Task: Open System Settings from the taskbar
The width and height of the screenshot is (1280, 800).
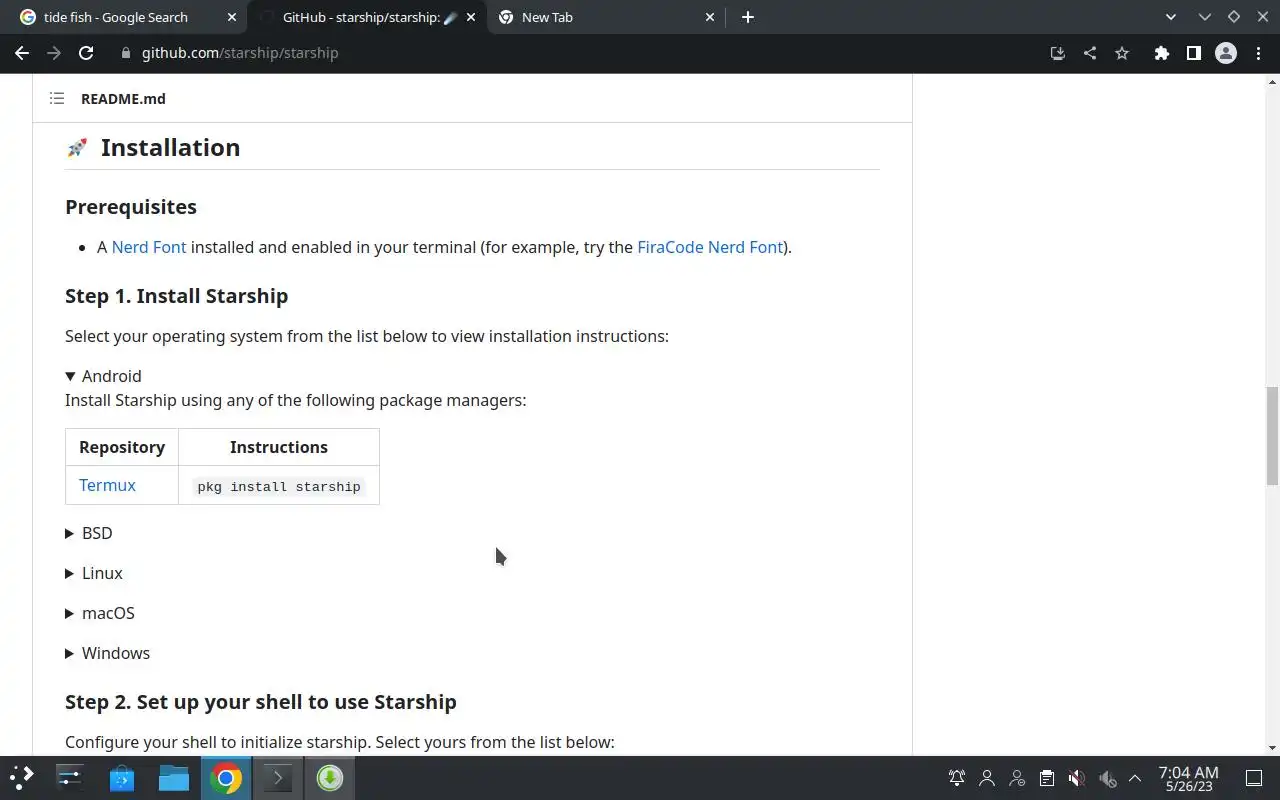Action: click(x=70, y=777)
